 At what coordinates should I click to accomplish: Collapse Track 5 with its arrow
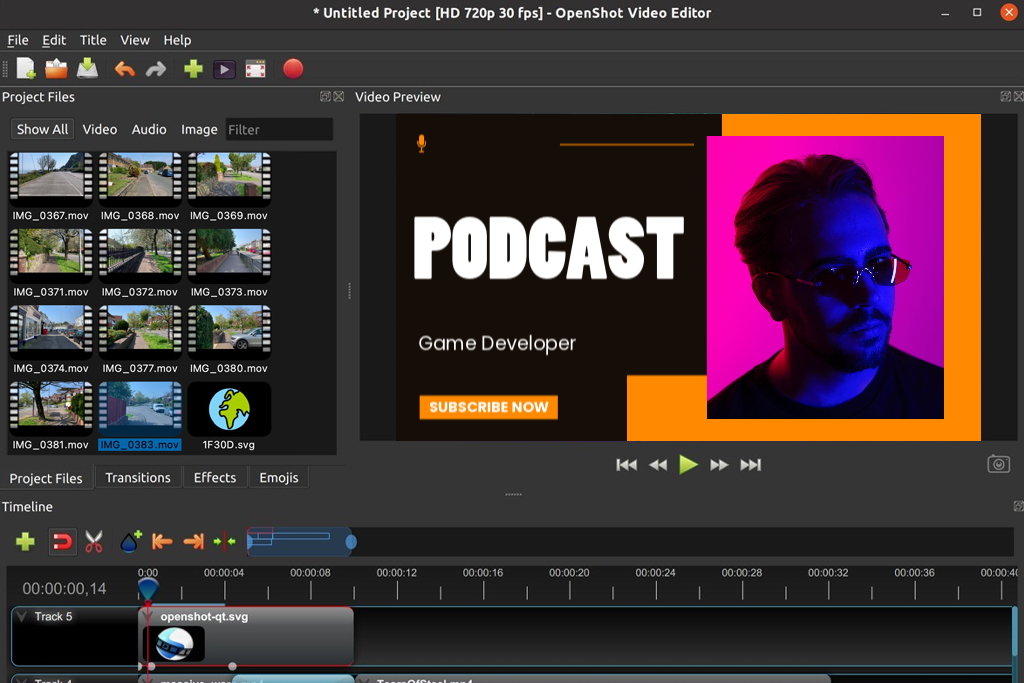[x=22, y=616]
